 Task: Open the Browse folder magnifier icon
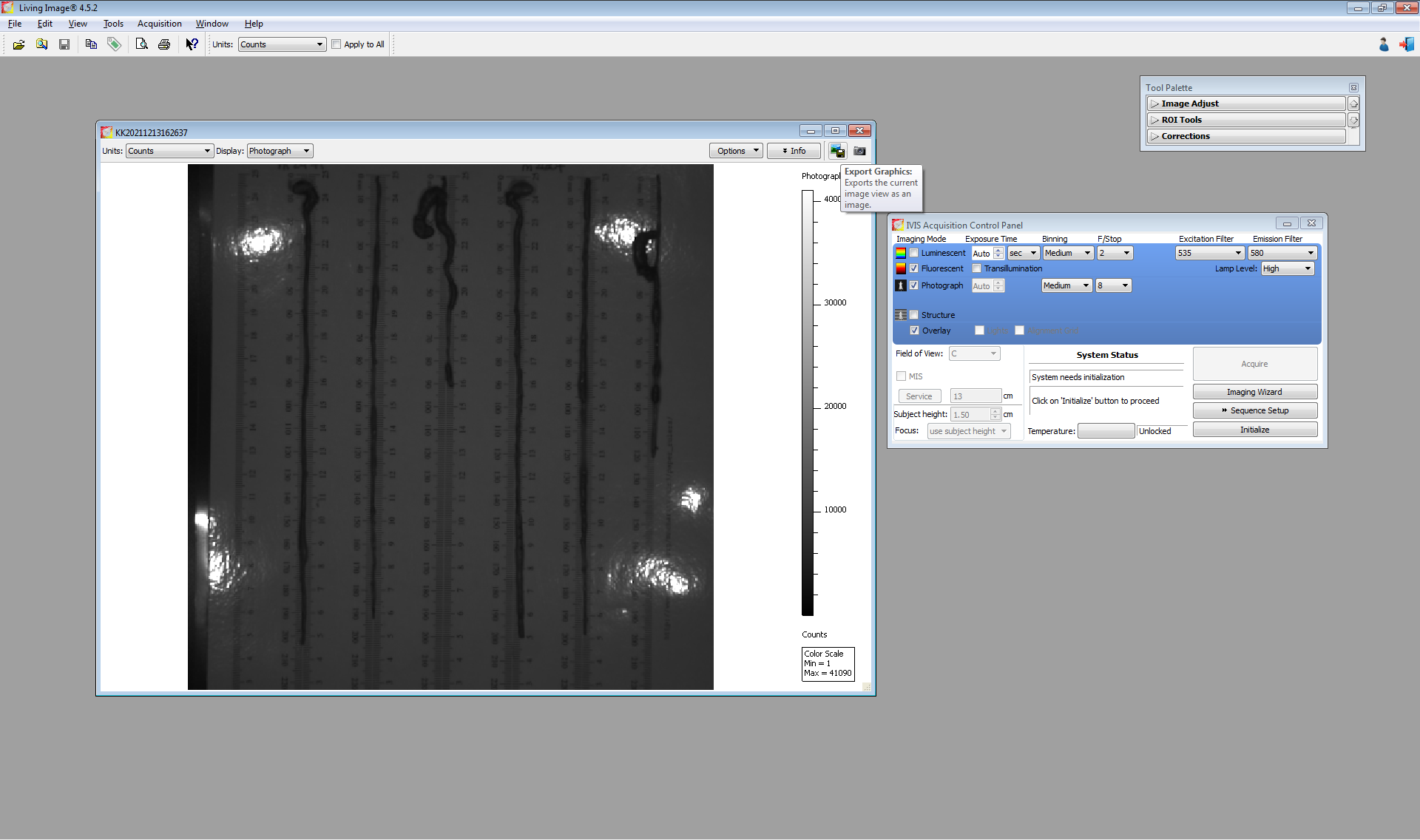(41, 44)
